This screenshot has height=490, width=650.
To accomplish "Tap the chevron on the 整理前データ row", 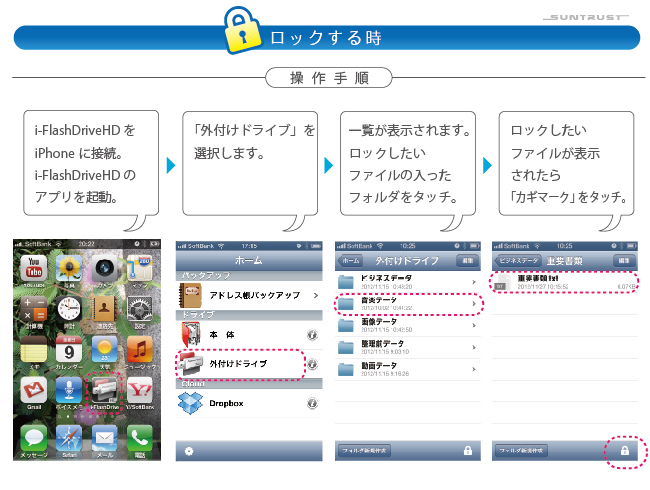I will tap(474, 347).
